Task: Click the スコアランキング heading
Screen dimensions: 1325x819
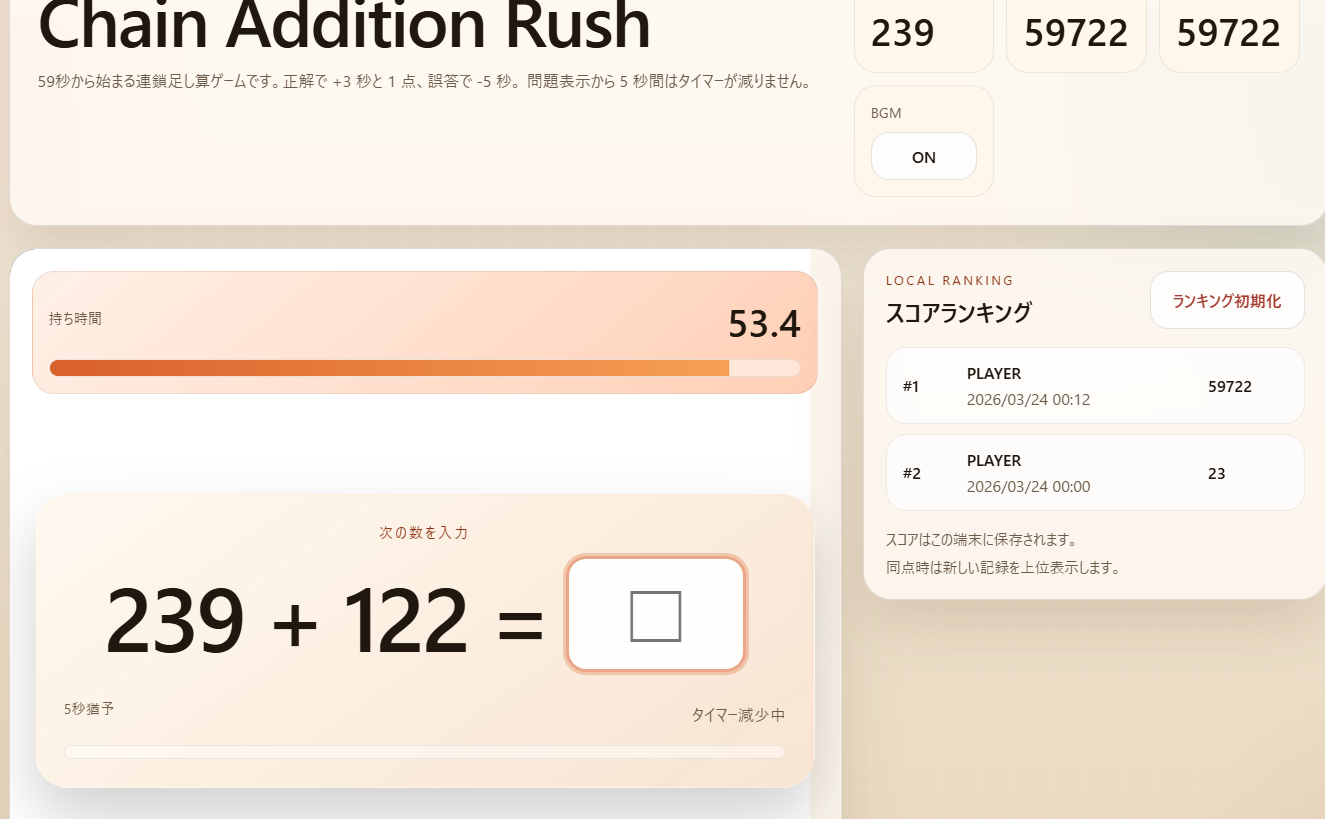Action: (x=958, y=313)
